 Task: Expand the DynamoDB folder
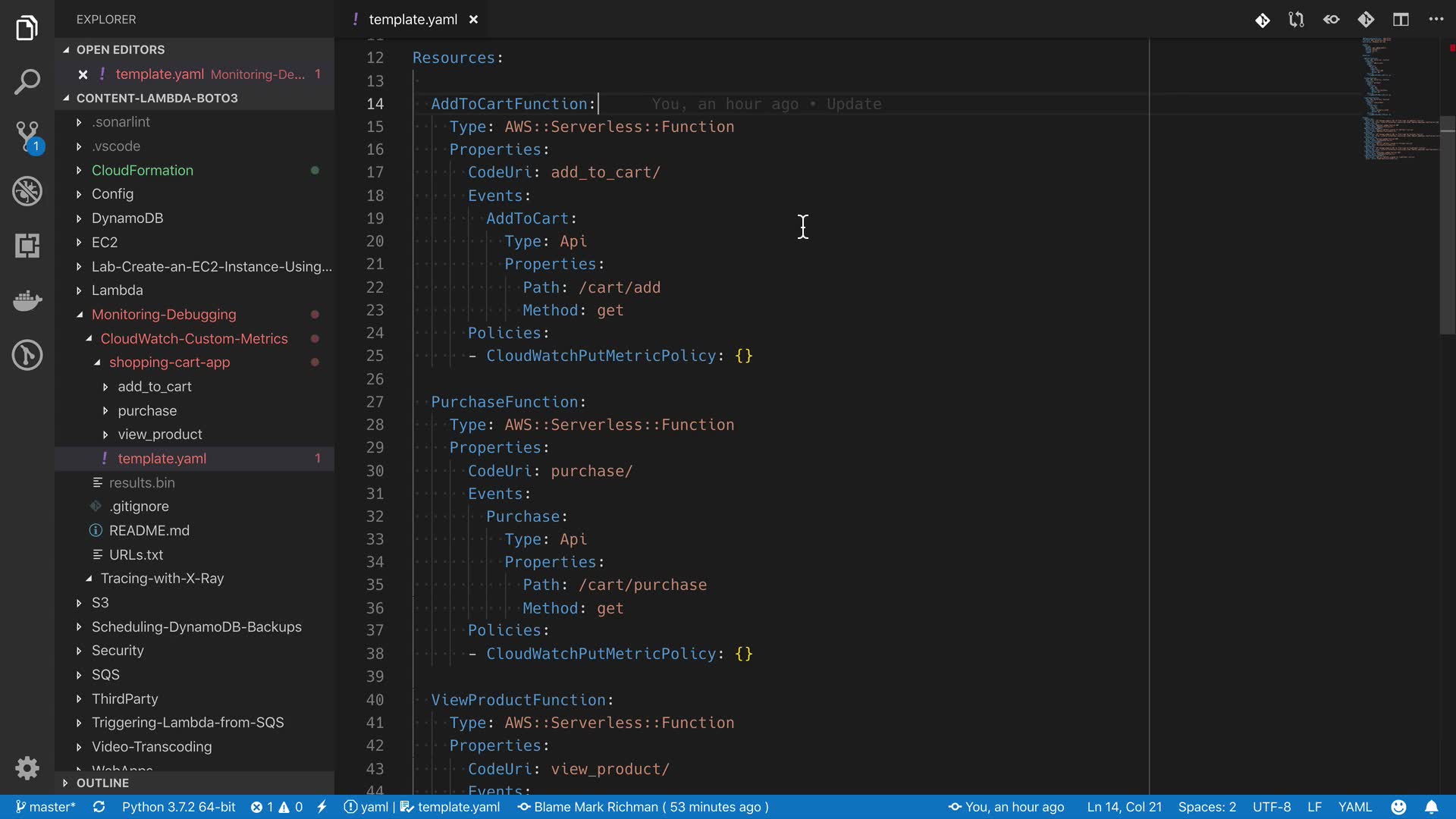127,218
